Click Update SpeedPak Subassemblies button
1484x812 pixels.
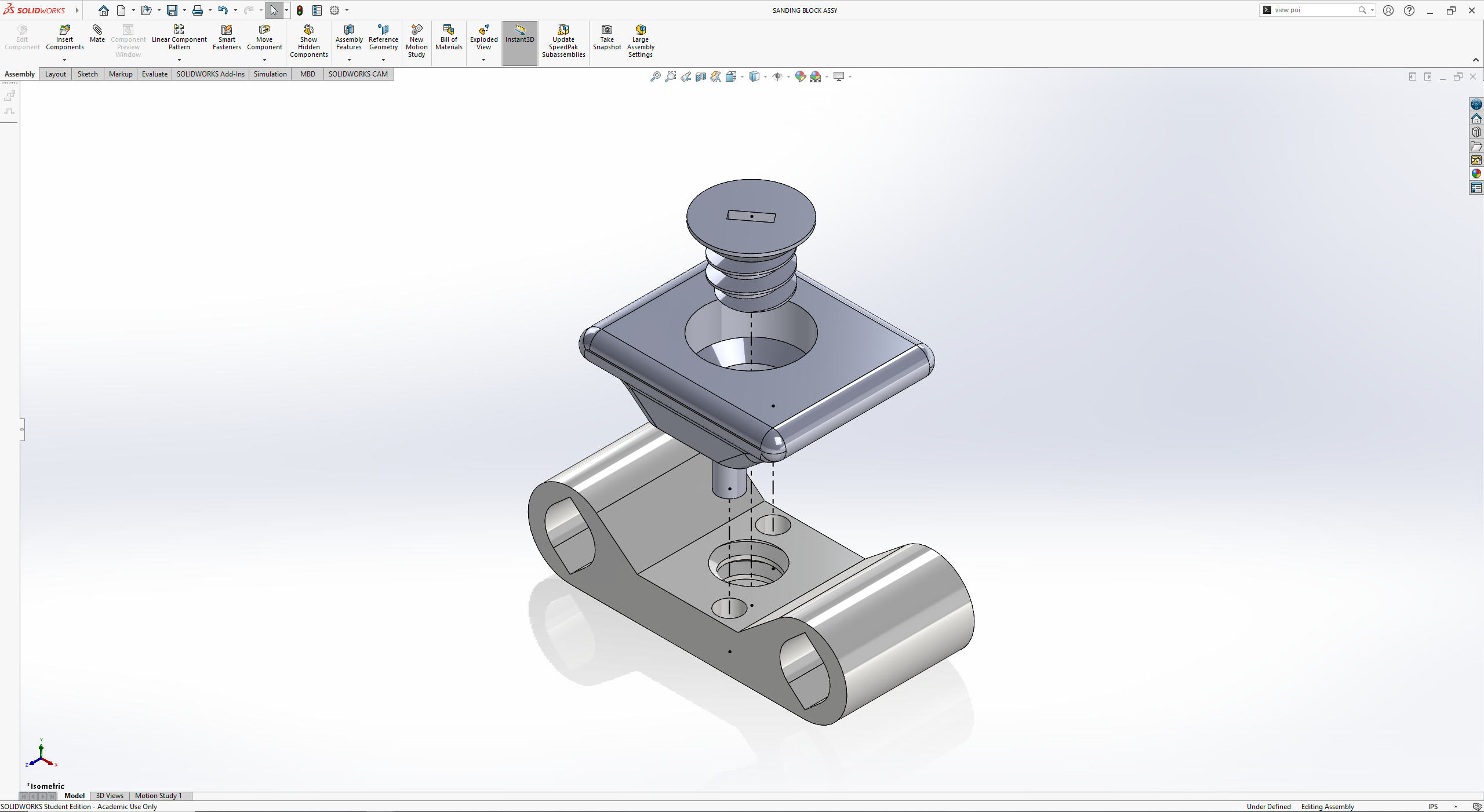point(563,30)
